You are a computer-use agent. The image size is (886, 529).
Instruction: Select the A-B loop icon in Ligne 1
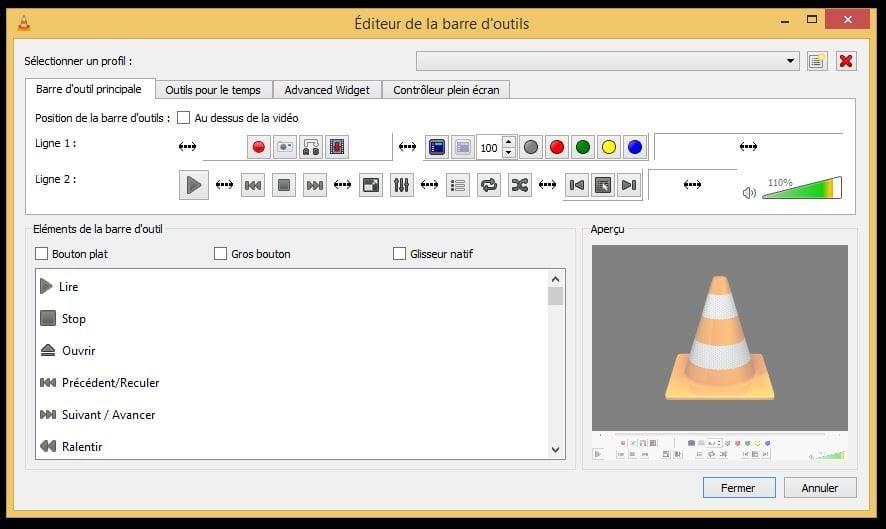coord(311,148)
